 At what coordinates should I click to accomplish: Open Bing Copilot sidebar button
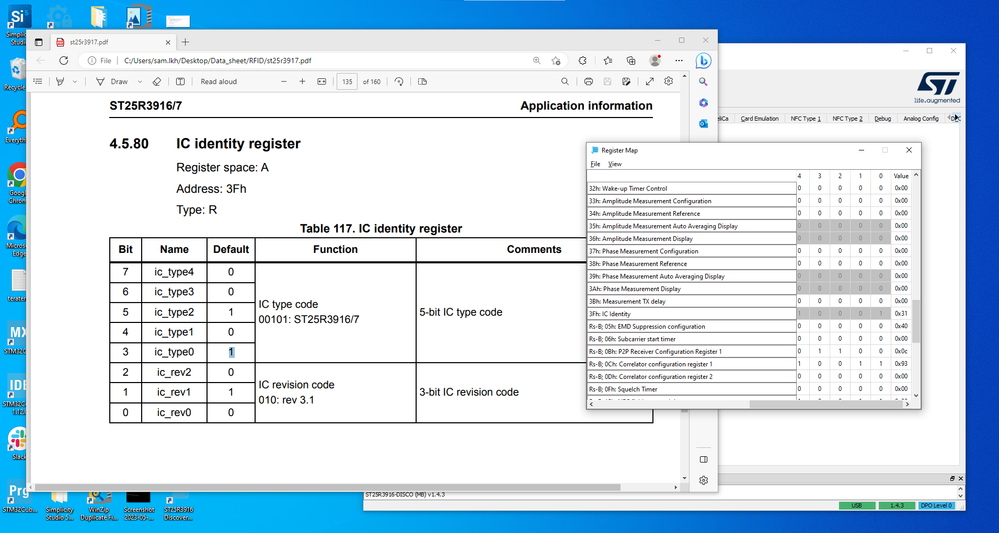(703, 61)
